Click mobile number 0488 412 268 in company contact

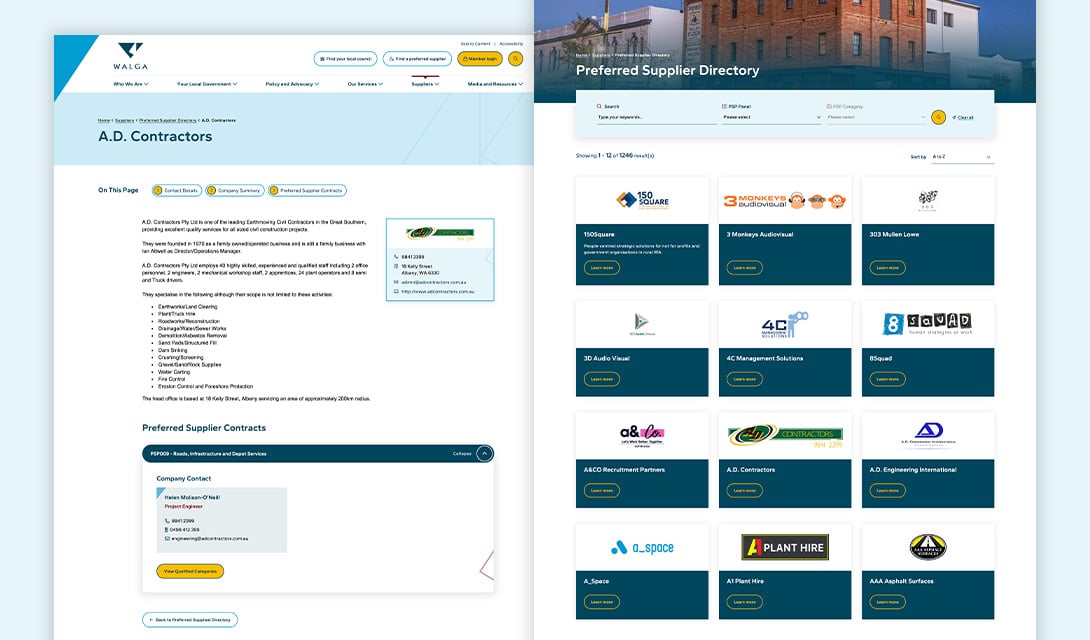coord(182,530)
